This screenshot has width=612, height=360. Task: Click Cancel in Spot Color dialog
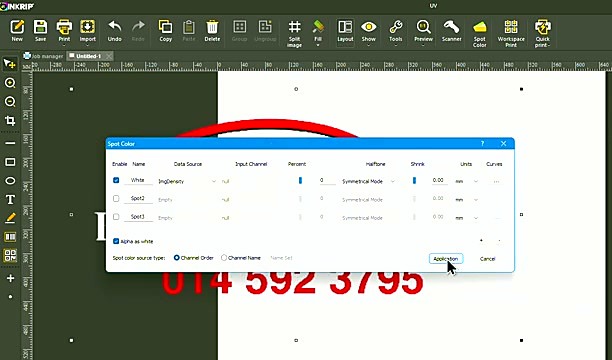(487, 258)
